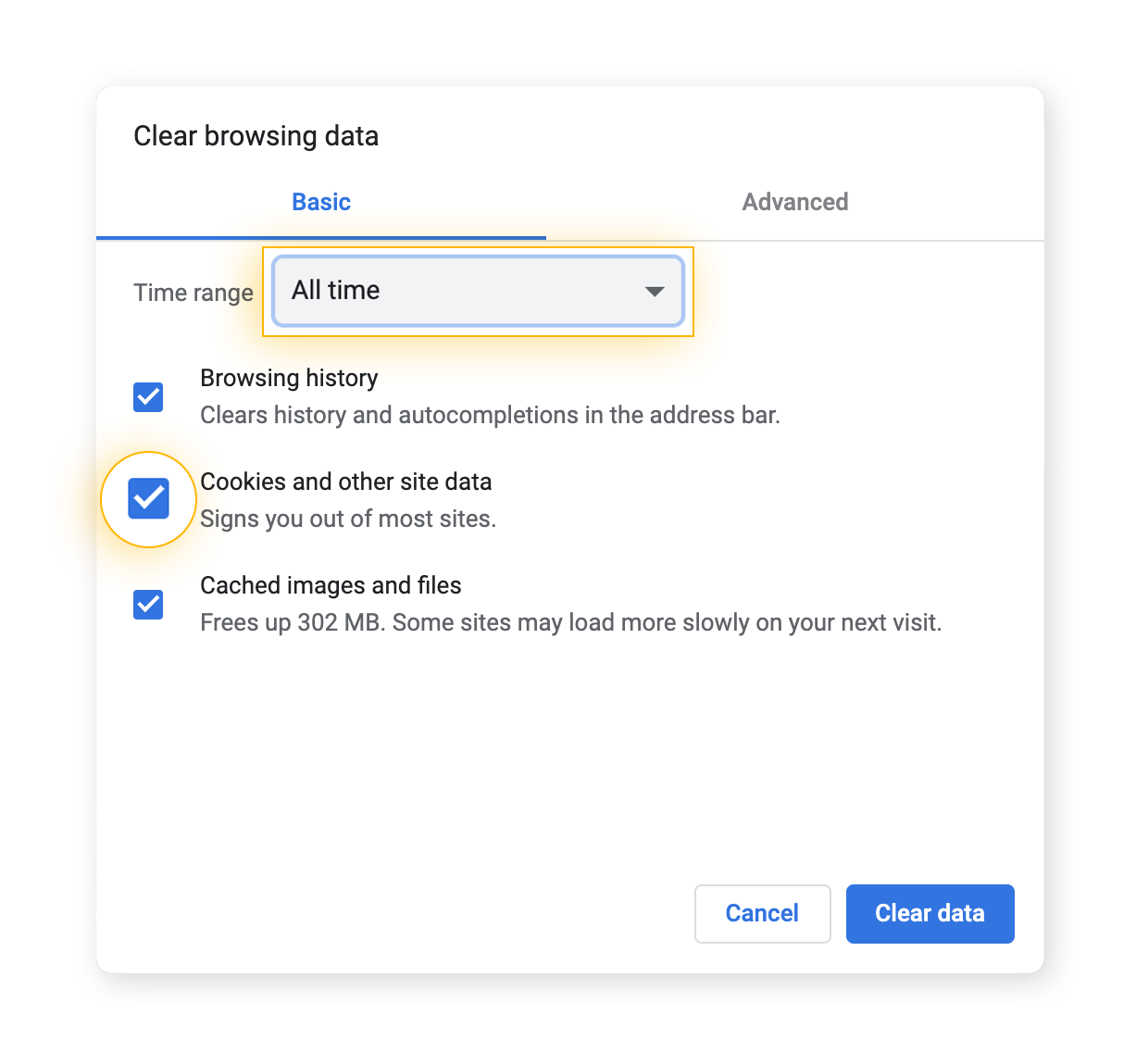Click the Browsing history checkmark icon
This screenshot has width=1136, height=1064.
pyautogui.click(x=147, y=397)
